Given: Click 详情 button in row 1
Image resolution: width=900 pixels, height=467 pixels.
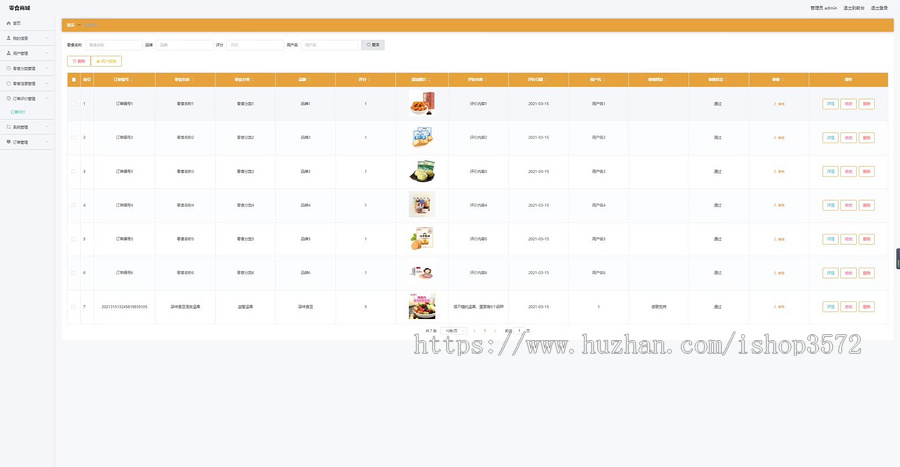Looking at the screenshot, I should point(830,104).
